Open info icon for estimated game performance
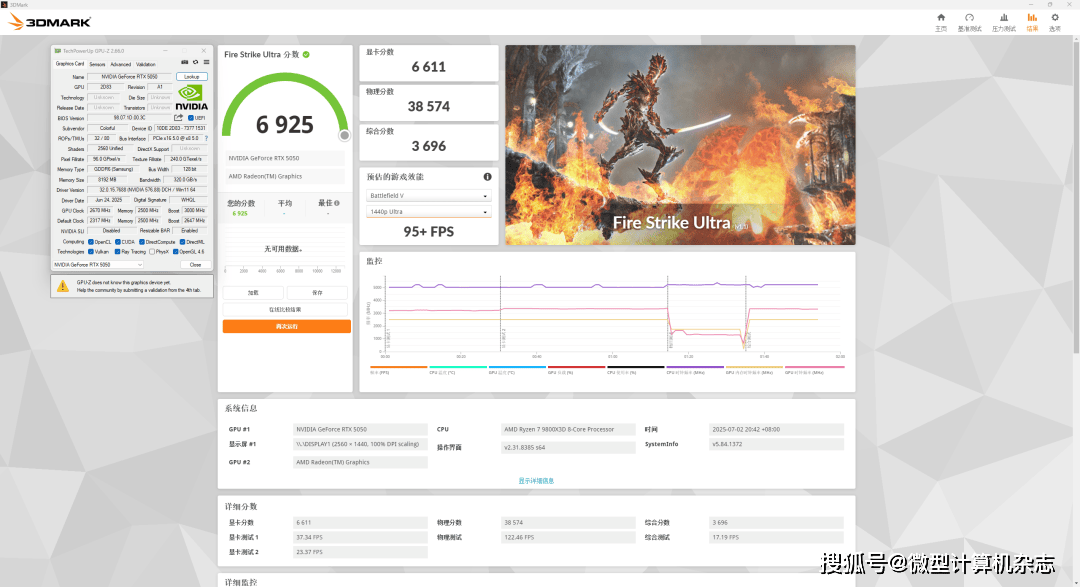 [x=487, y=177]
